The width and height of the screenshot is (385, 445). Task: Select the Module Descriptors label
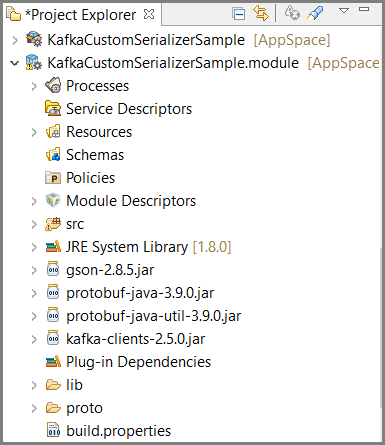point(131,201)
